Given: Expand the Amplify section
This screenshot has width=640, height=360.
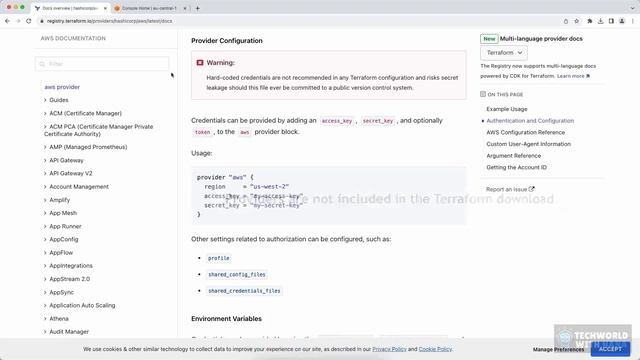Looking at the screenshot, I should [x=57, y=200].
